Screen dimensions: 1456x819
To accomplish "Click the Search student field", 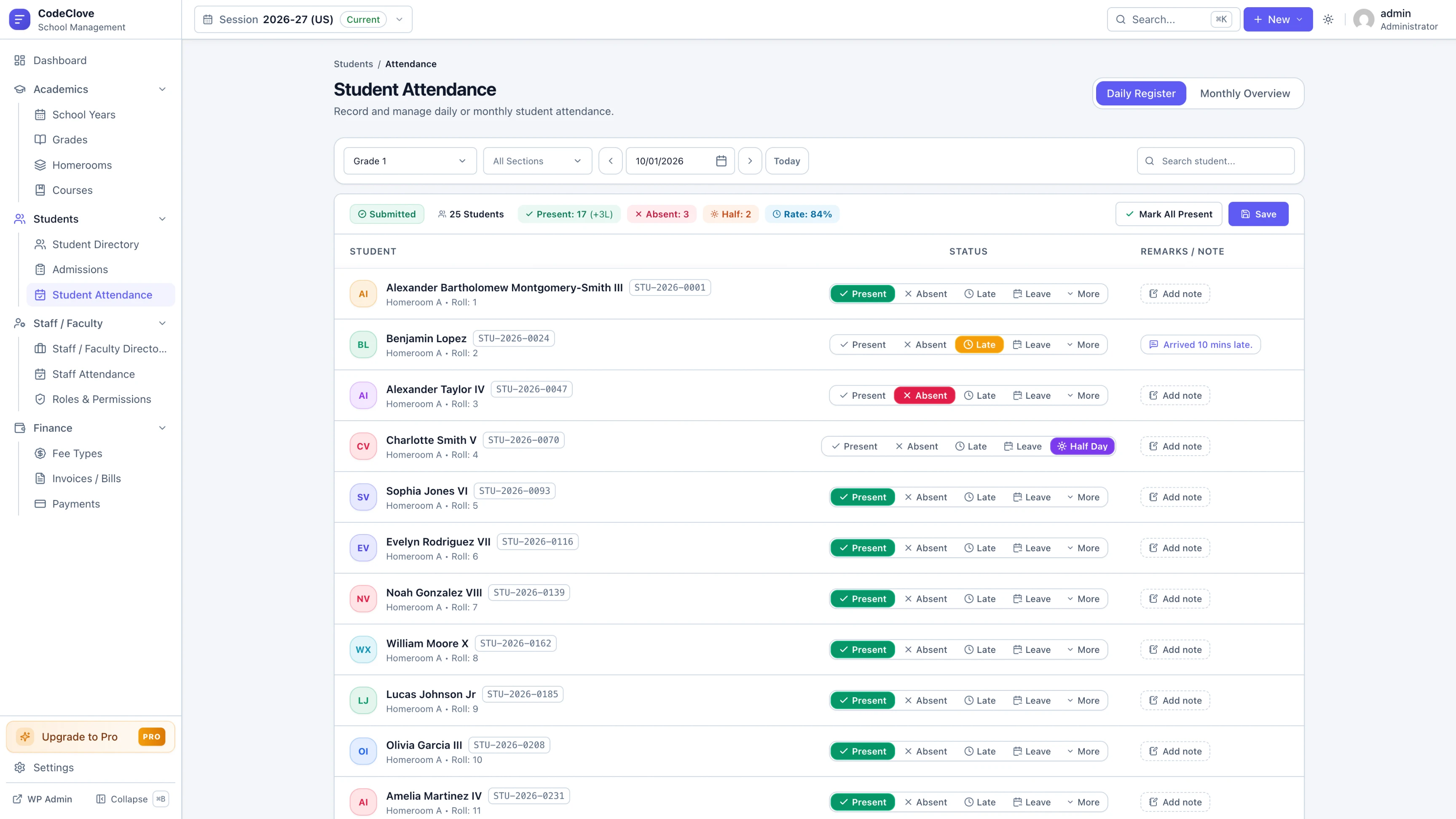I will [1215, 161].
